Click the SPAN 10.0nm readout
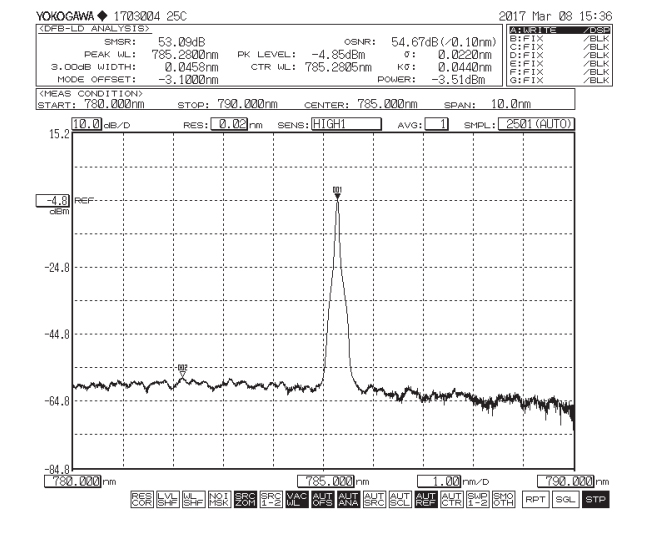645x539 pixels. (510, 104)
